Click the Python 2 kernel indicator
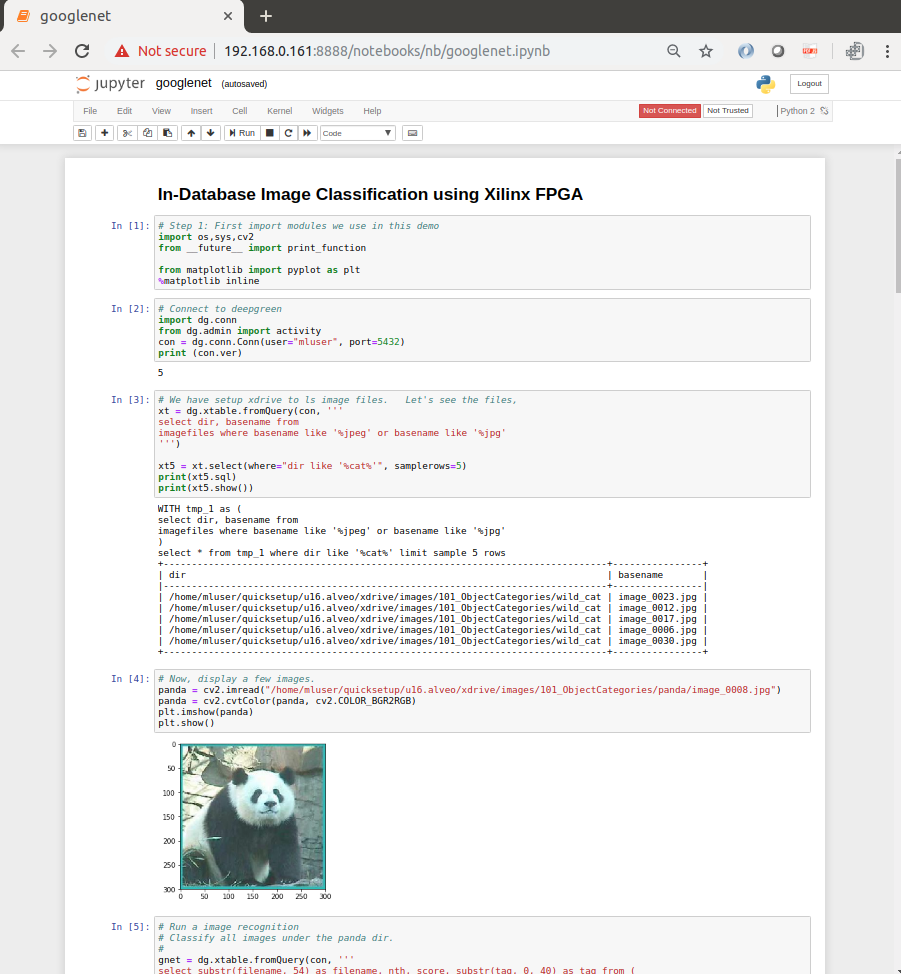The height and width of the screenshot is (974, 901). 797,111
